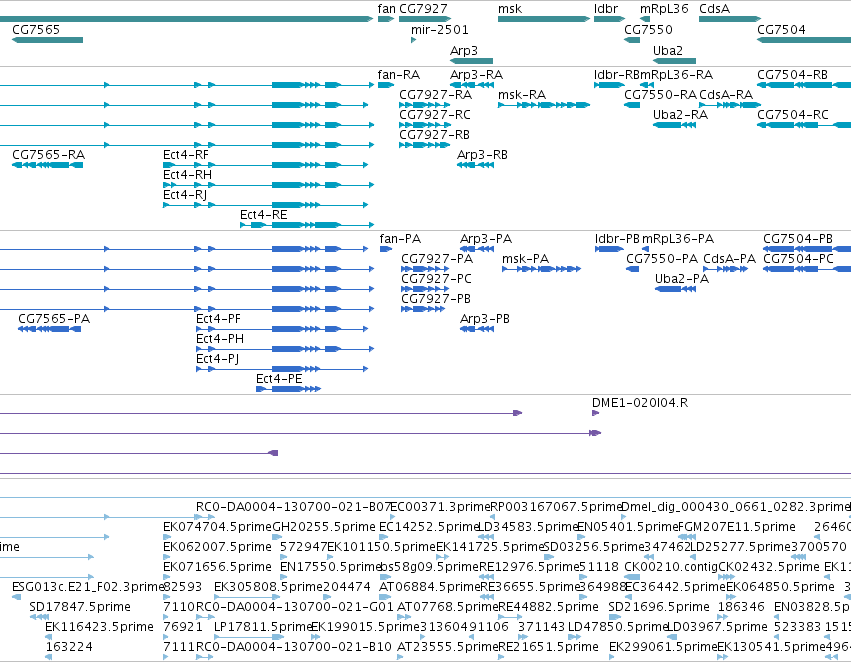Viewport: 851px width, 662px height.
Task: Select the fan-PA protein label
Action: pos(400,239)
